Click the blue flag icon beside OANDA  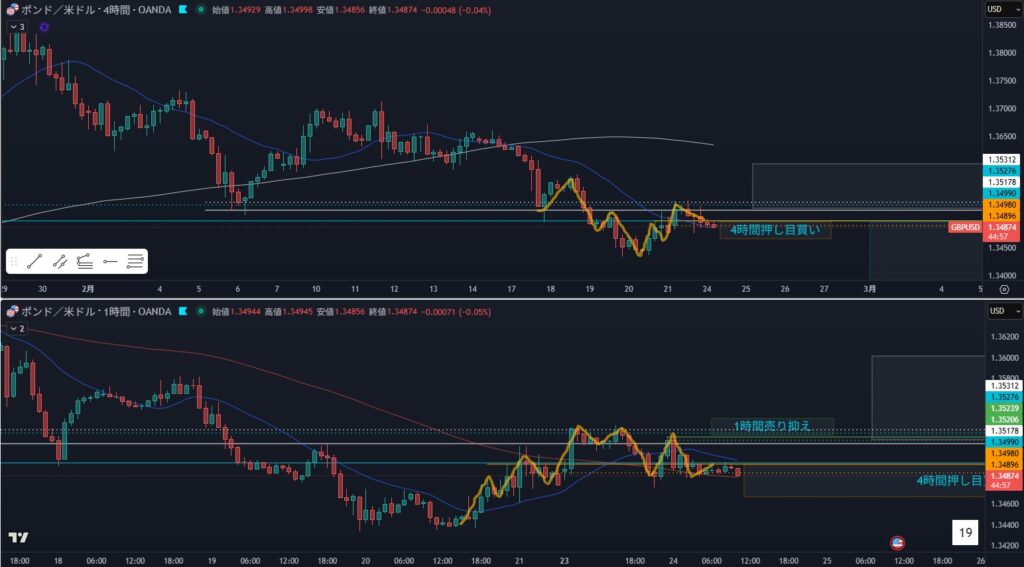184,9
